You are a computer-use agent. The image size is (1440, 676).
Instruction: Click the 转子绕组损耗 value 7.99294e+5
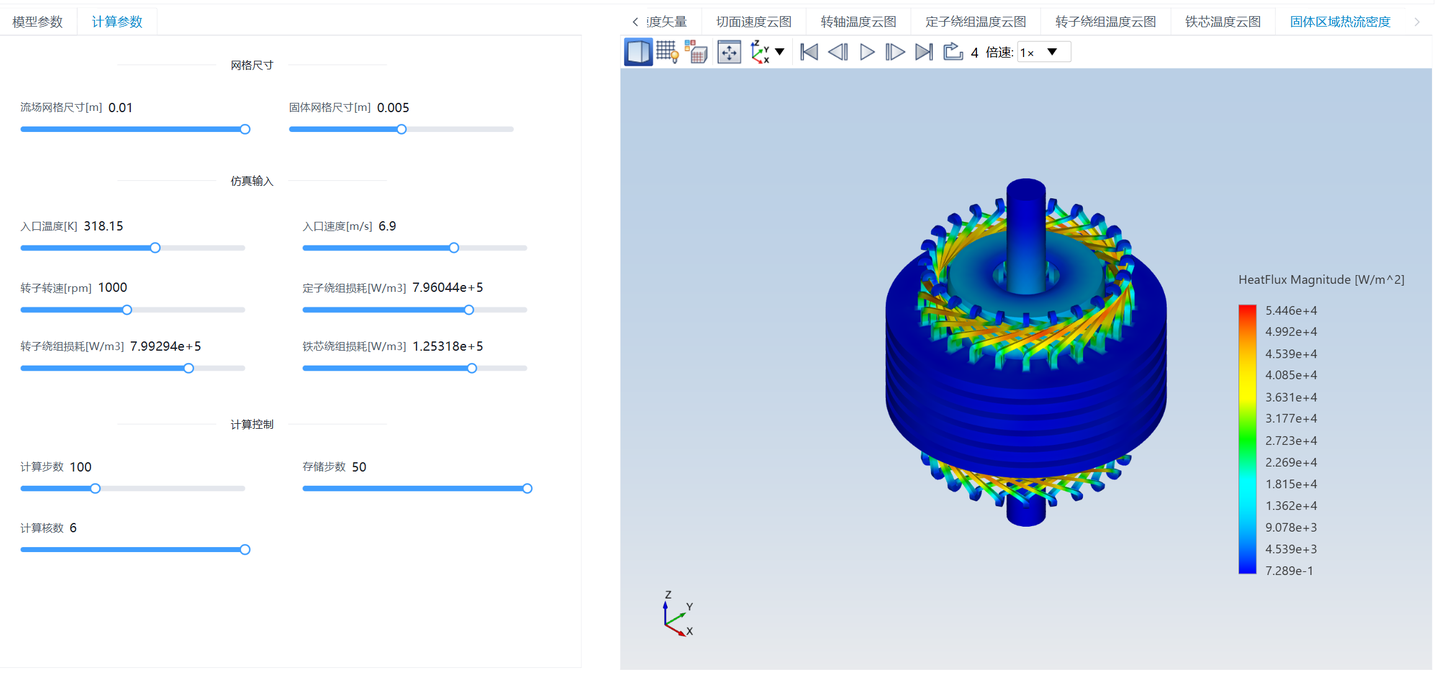pos(166,346)
